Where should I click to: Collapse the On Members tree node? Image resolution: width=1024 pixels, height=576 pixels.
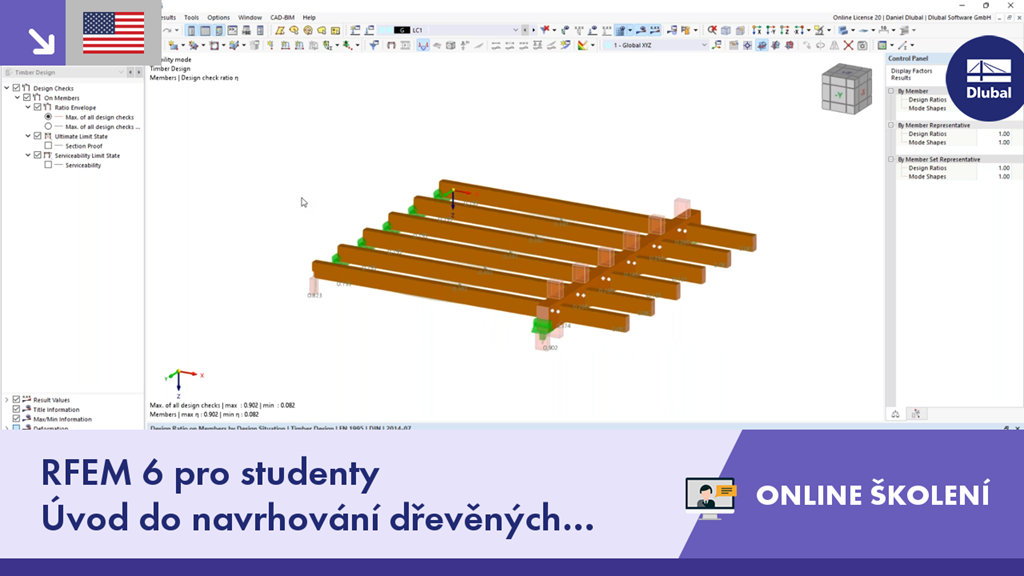(18, 97)
